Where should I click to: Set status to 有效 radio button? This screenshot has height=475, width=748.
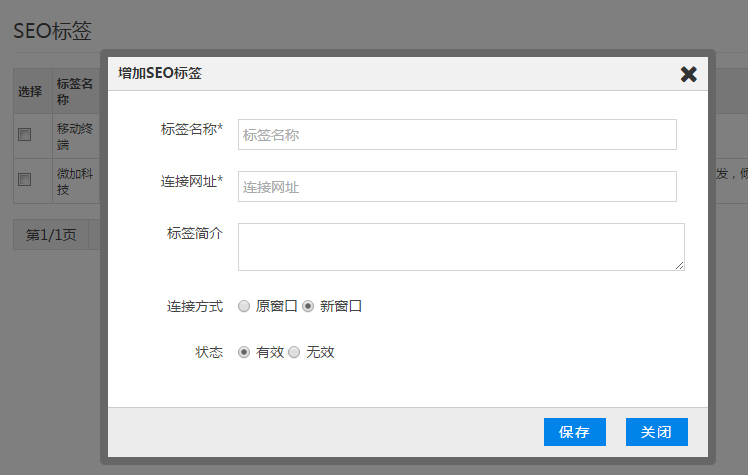tap(244, 353)
